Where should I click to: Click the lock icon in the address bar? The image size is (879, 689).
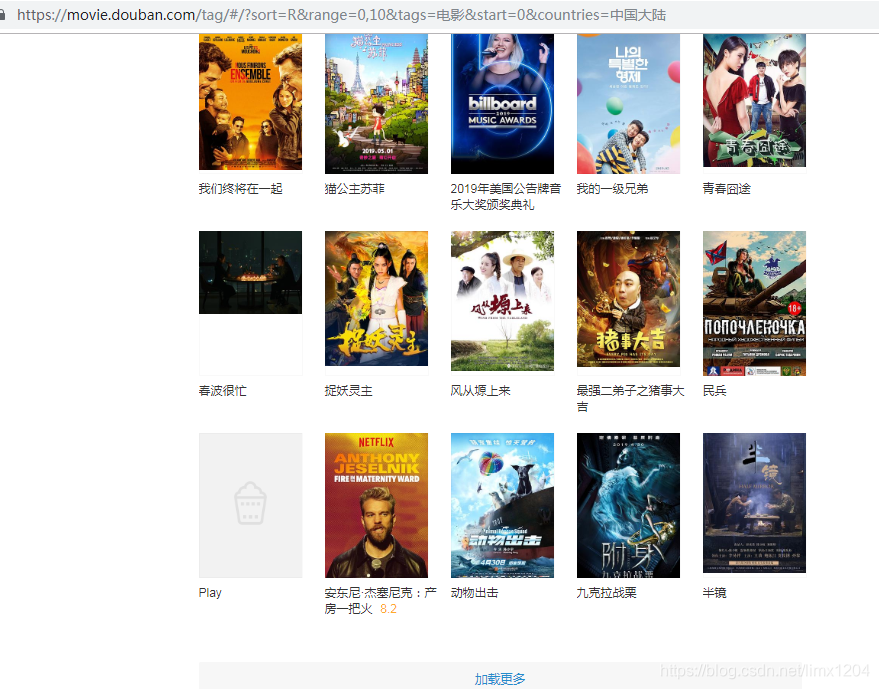pos(2,15)
